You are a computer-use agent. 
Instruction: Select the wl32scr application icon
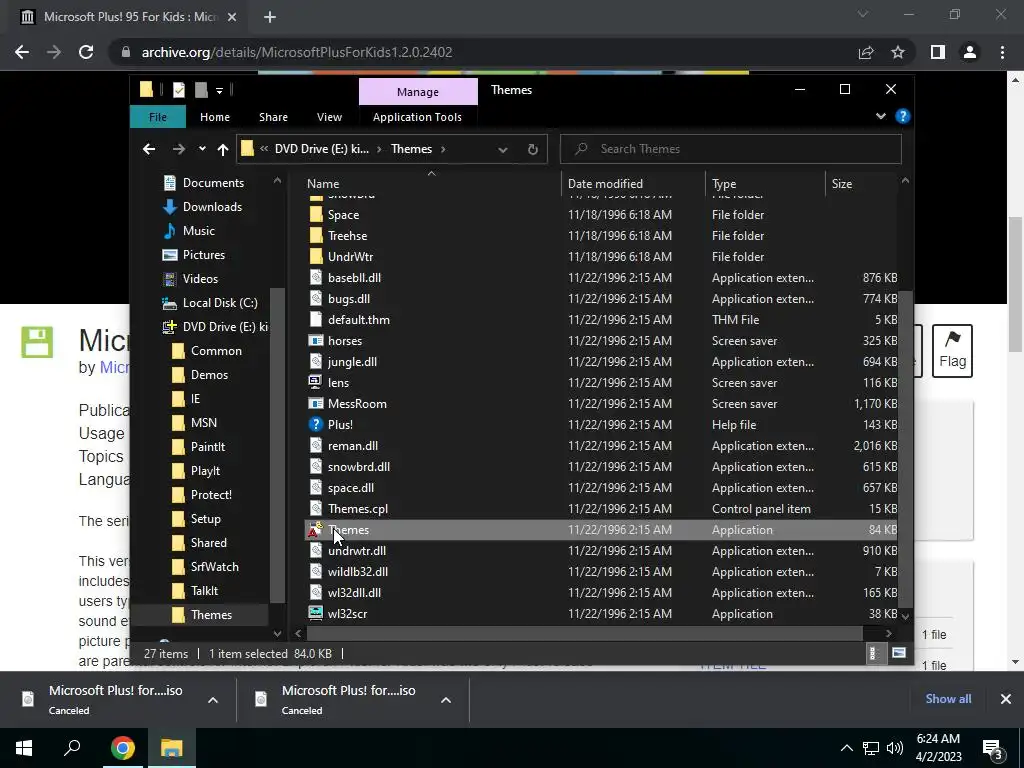[x=315, y=614]
